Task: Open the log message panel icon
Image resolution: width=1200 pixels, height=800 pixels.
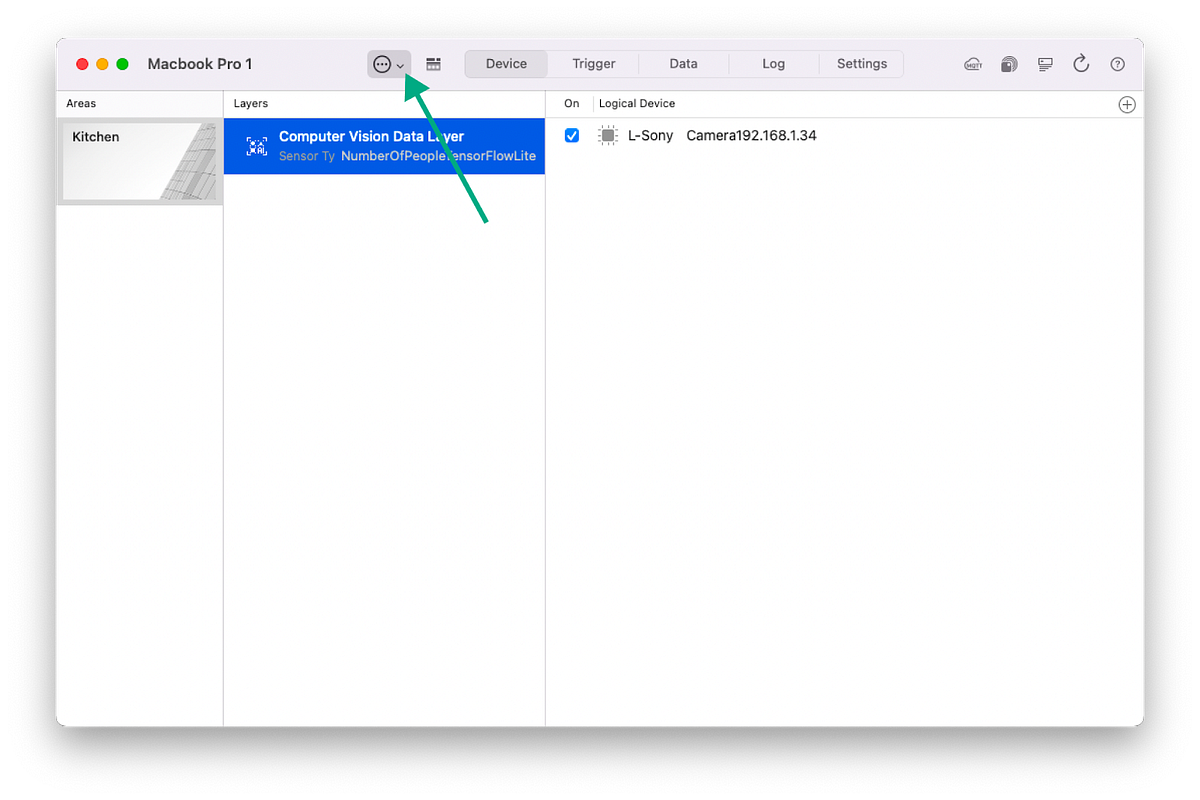Action: (1044, 63)
